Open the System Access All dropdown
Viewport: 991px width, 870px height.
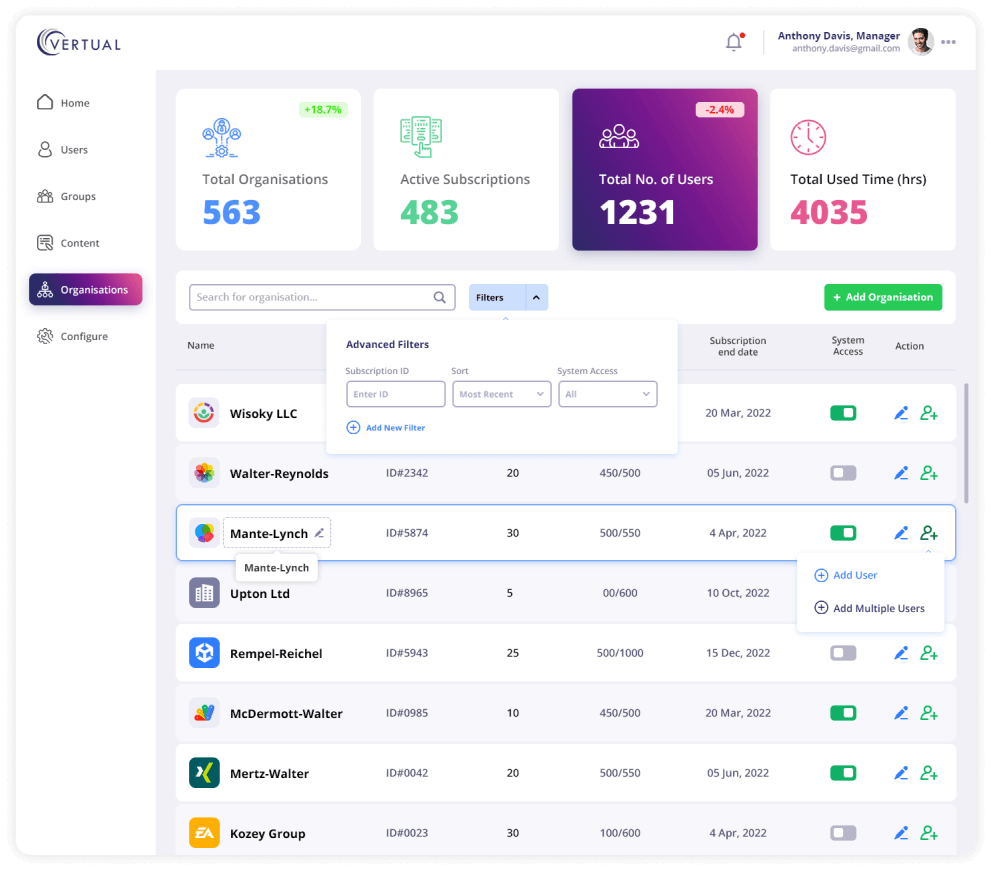tap(607, 394)
